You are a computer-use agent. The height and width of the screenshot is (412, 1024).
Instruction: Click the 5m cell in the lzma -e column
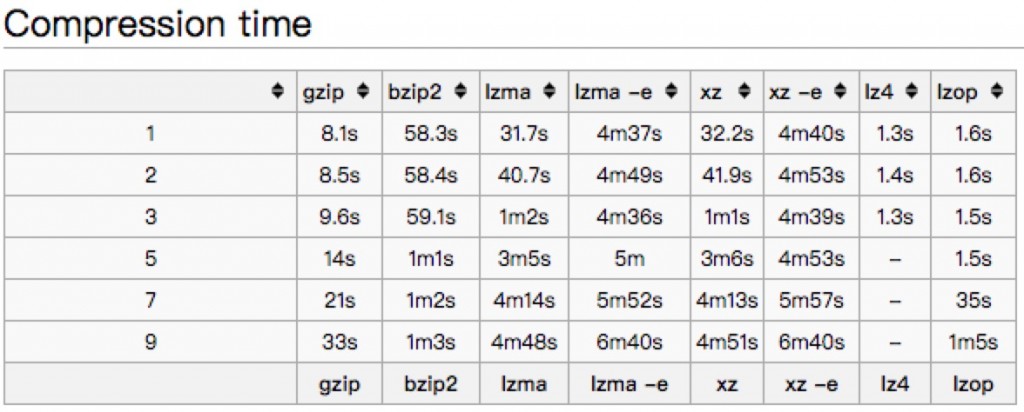(630, 259)
